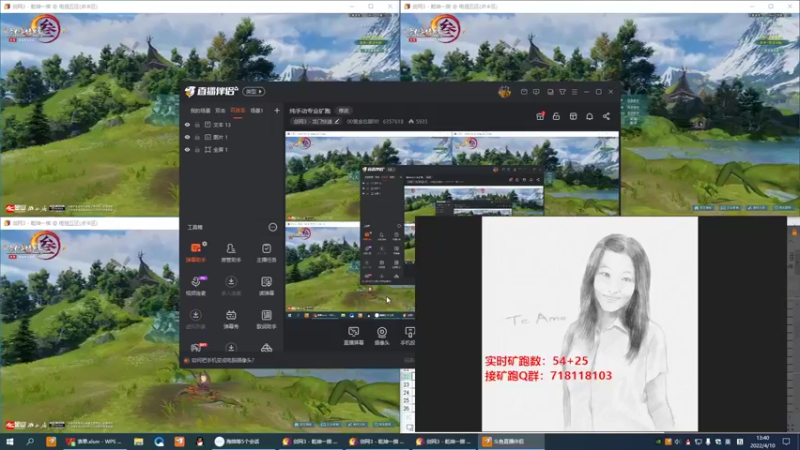Add a 手机投屏 source
Viewport: 800px width, 450px height.
[408, 336]
